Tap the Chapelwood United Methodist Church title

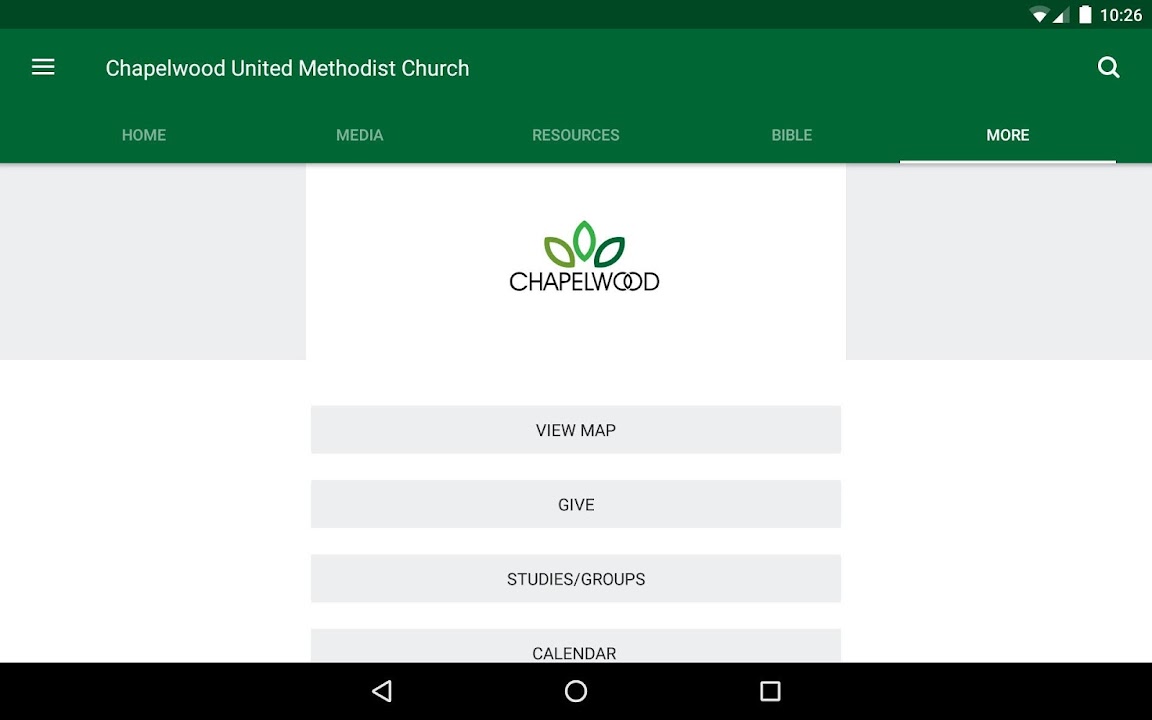click(x=287, y=68)
